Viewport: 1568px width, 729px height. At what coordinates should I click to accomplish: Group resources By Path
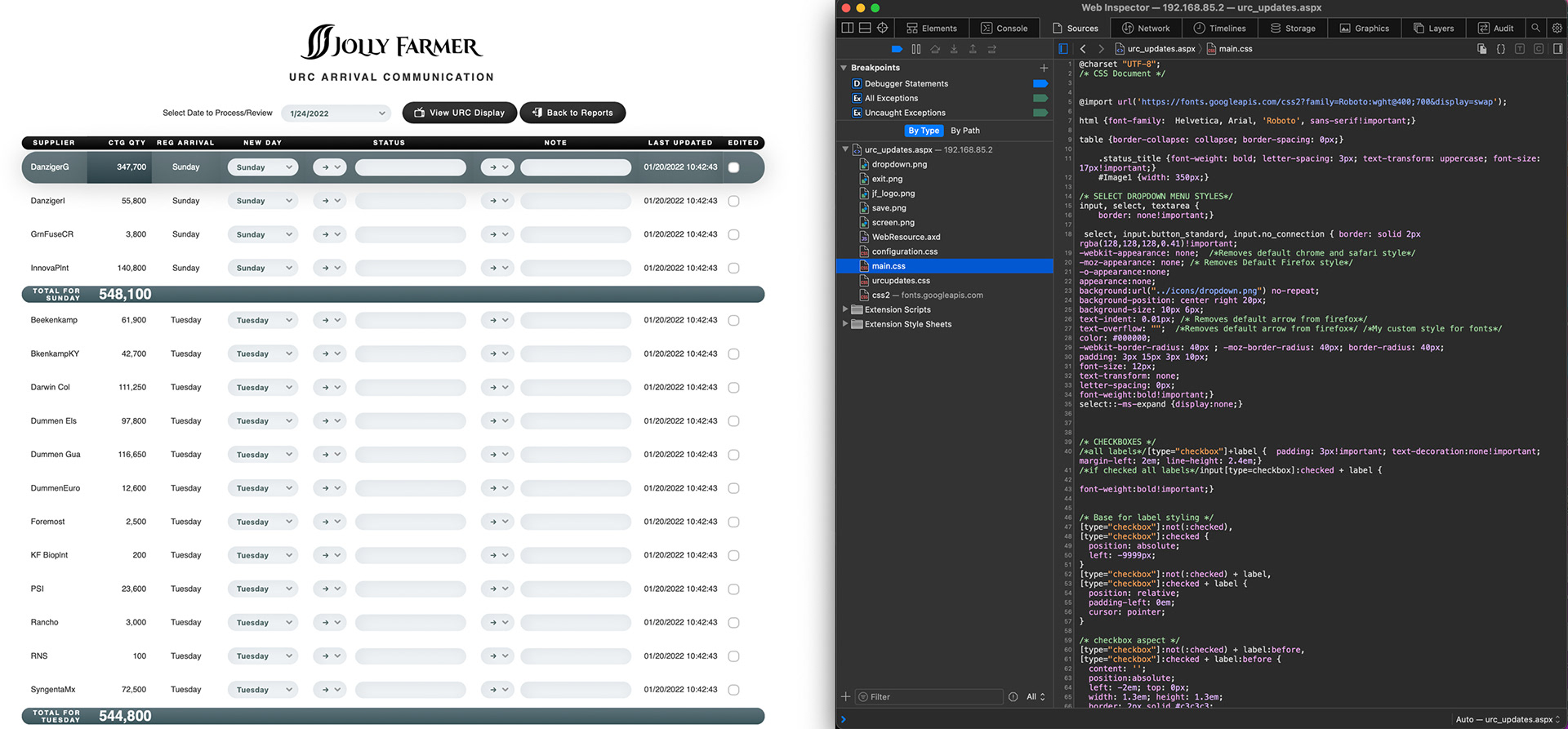click(x=965, y=131)
